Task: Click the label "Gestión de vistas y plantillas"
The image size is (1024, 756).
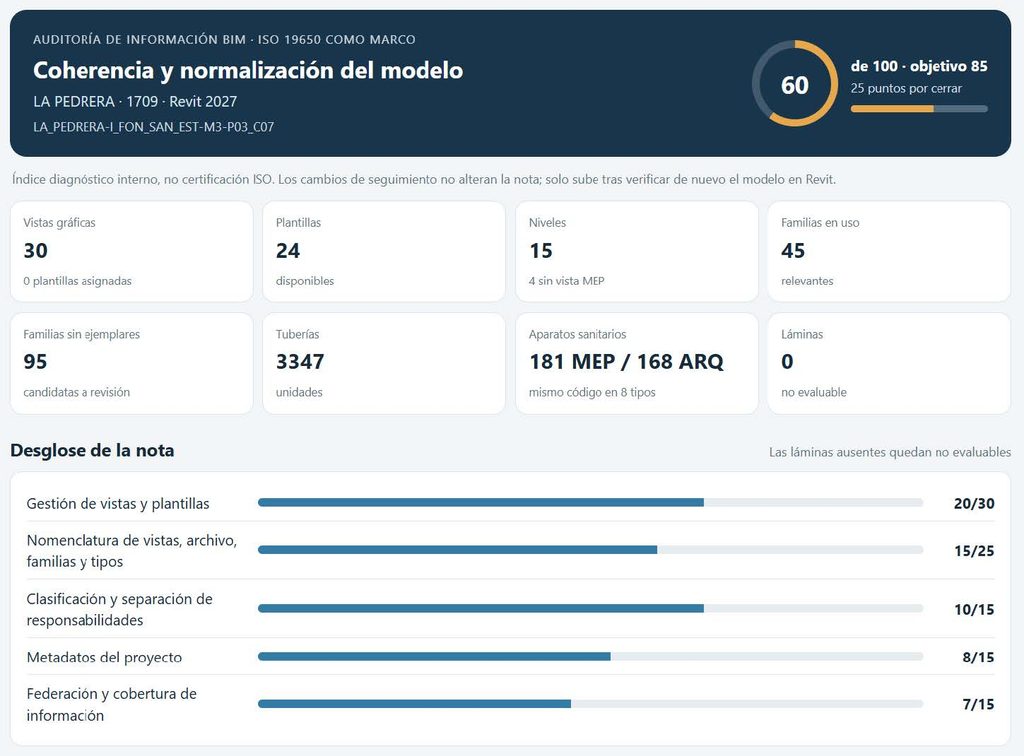Action: point(118,503)
